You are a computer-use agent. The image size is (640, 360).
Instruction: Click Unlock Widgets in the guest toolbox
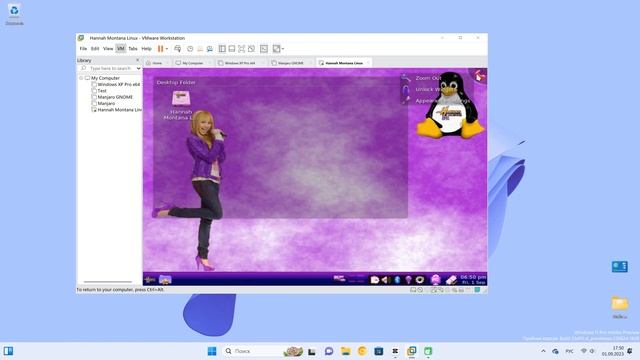[429, 89]
